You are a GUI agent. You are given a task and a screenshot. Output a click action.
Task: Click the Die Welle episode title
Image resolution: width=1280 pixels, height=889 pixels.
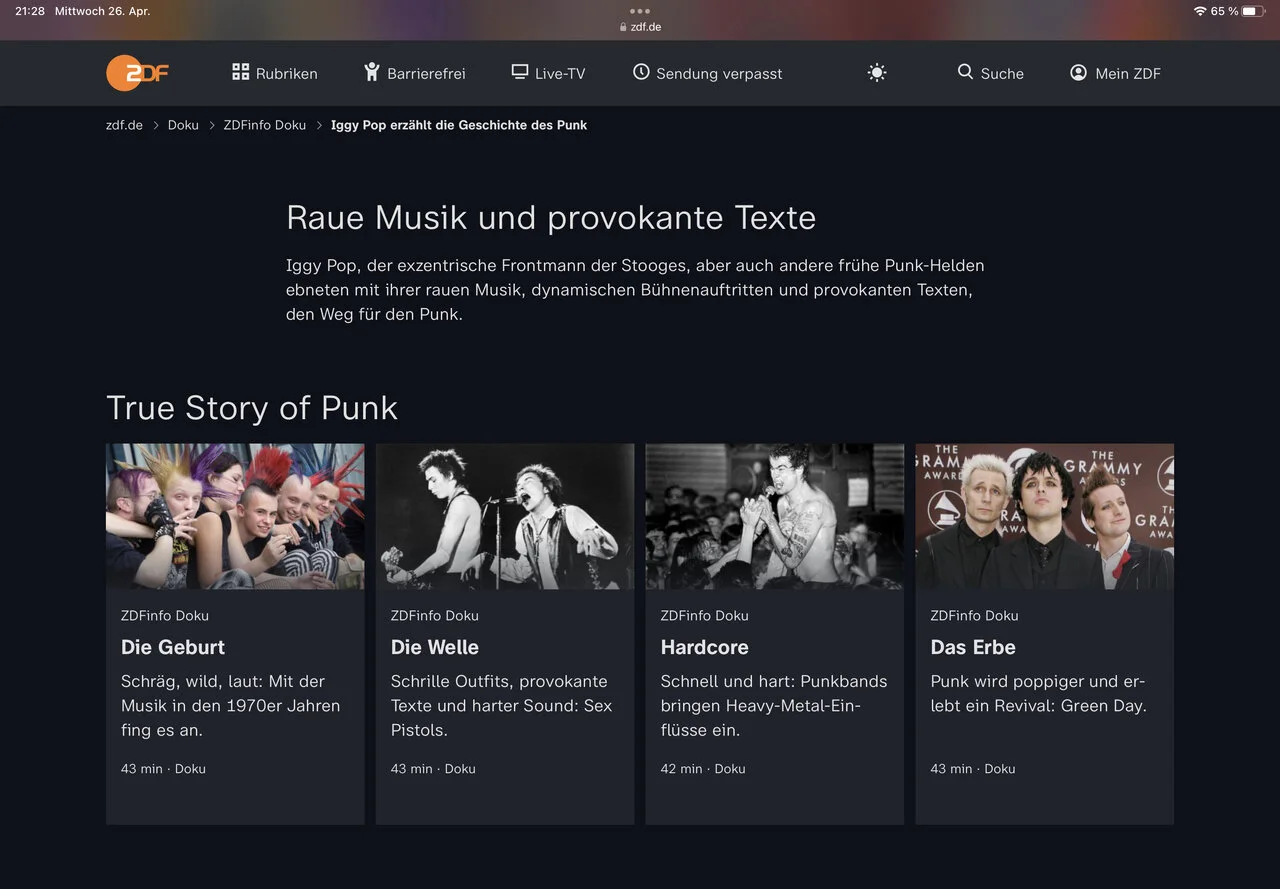[435, 647]
